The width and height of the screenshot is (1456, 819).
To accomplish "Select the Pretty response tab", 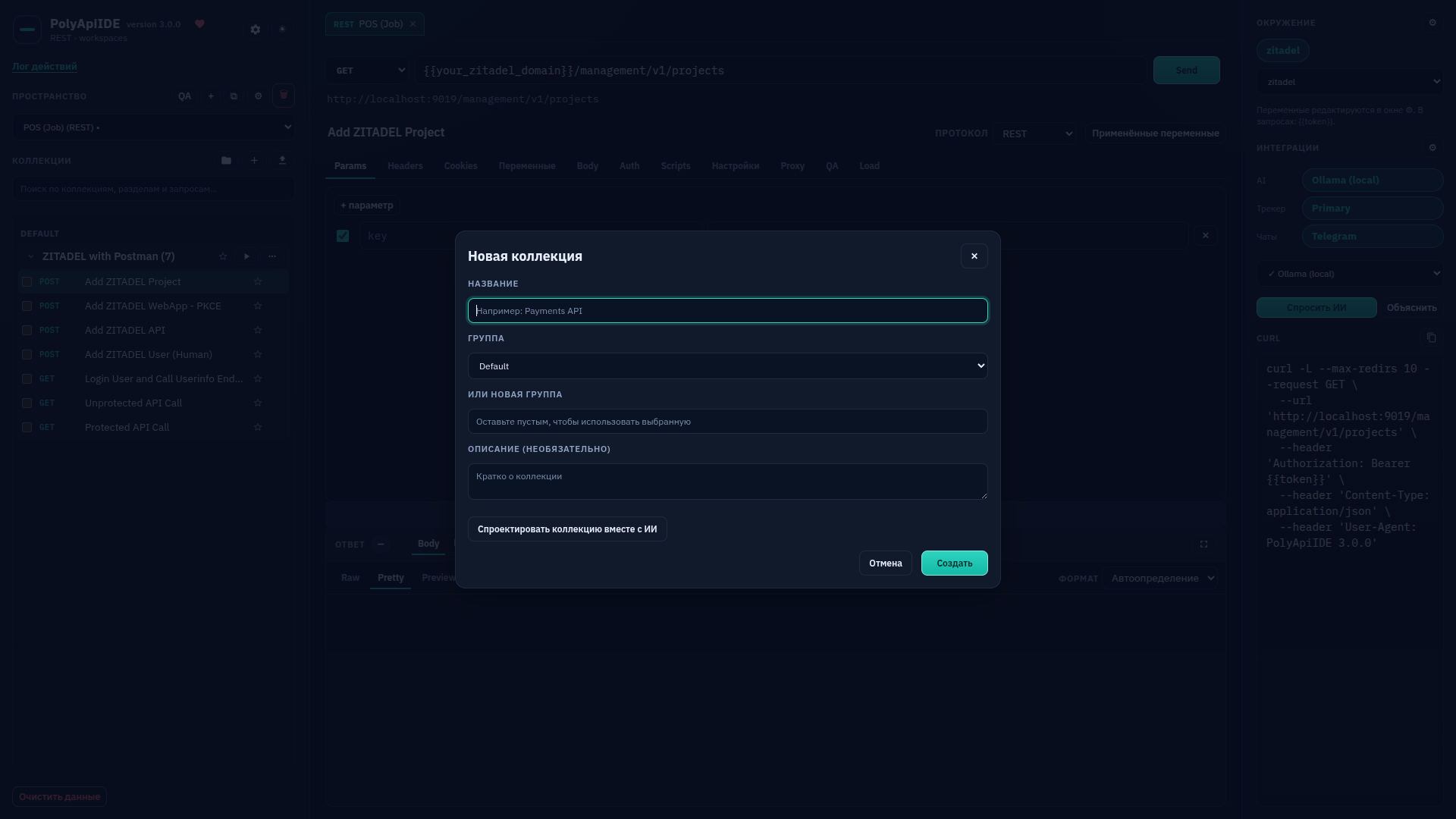I will 391,578.
